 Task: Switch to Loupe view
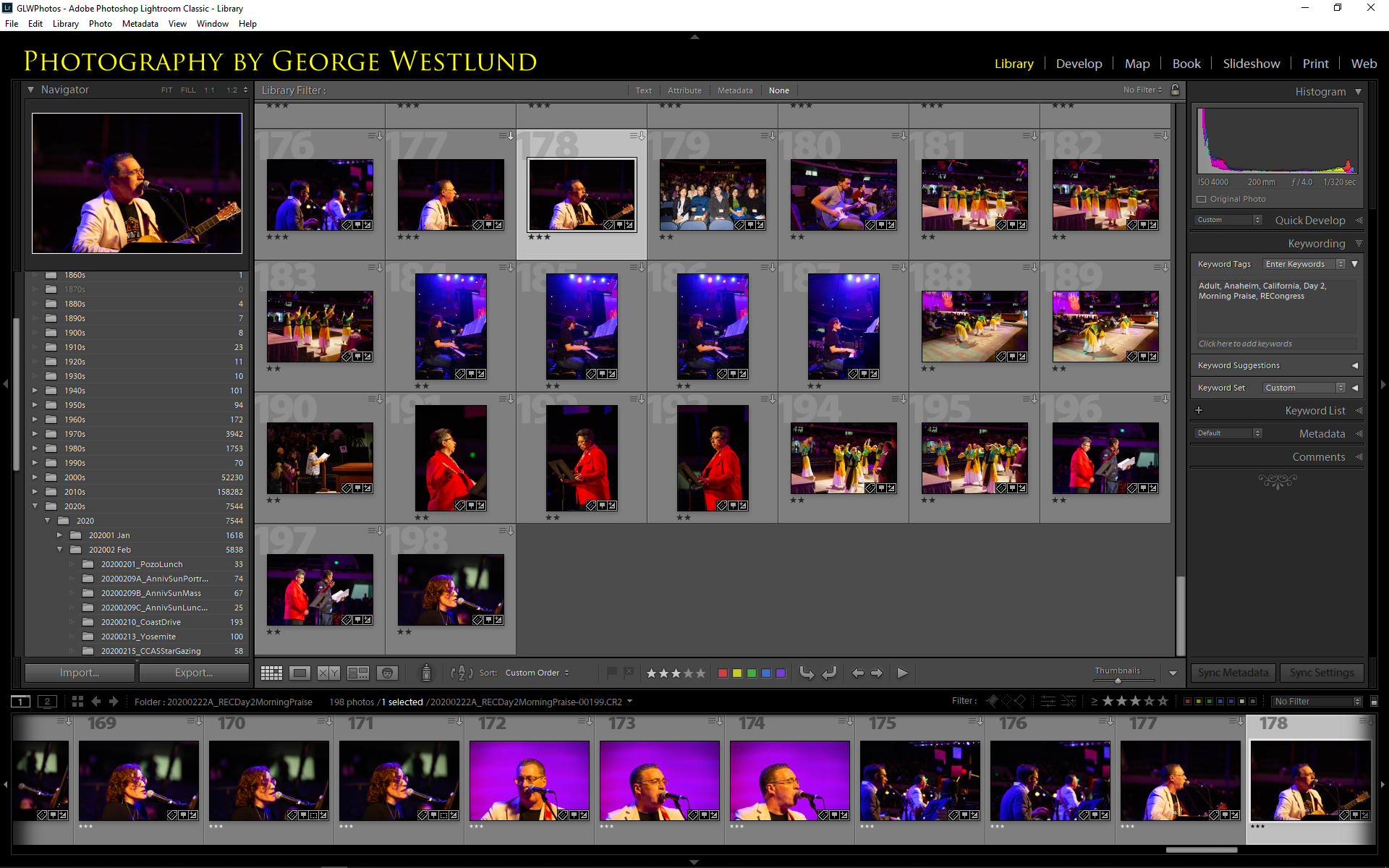point(300,673)
